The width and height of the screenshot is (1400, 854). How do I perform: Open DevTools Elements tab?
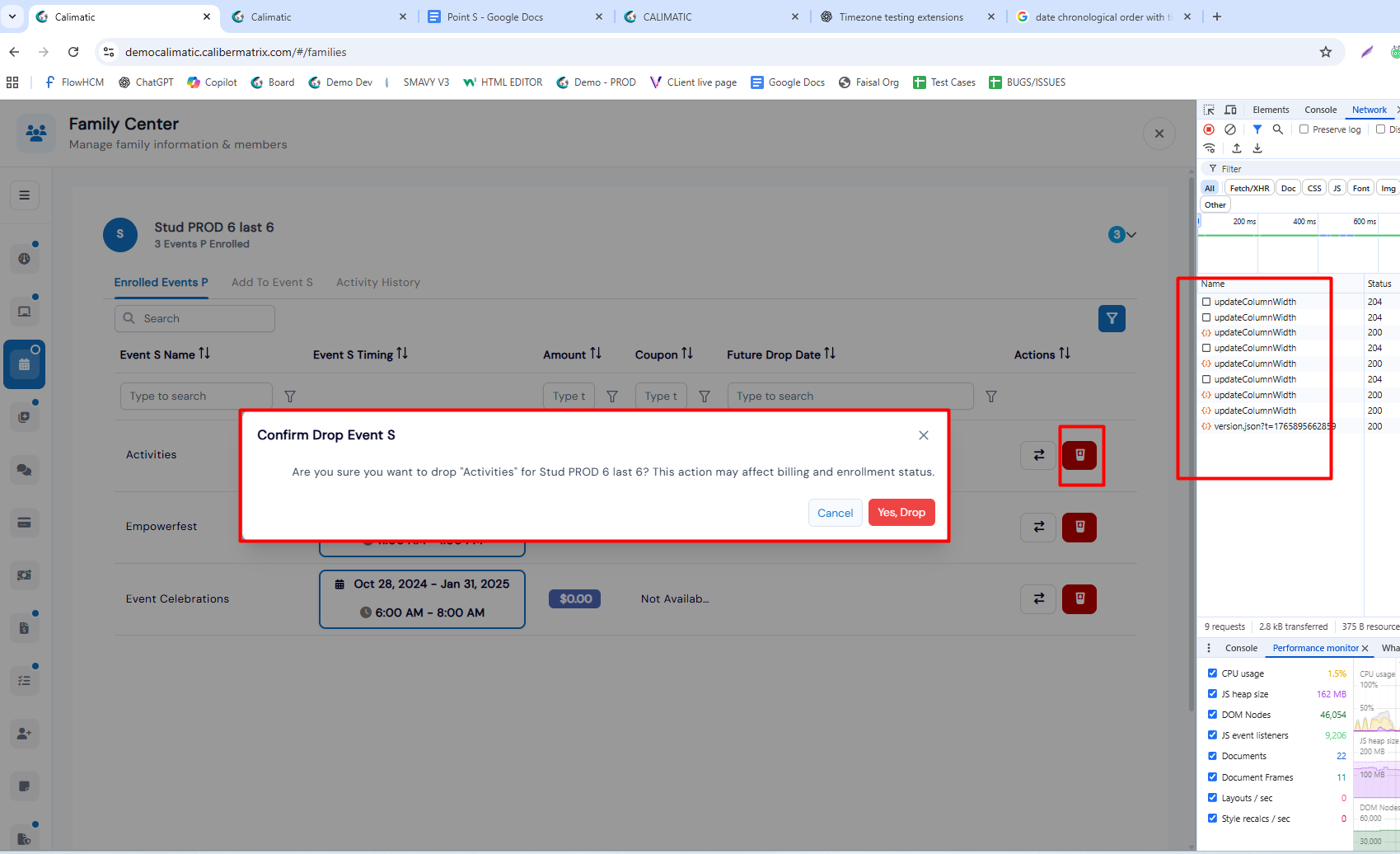pyautogui.click(x=1271, y=110)
